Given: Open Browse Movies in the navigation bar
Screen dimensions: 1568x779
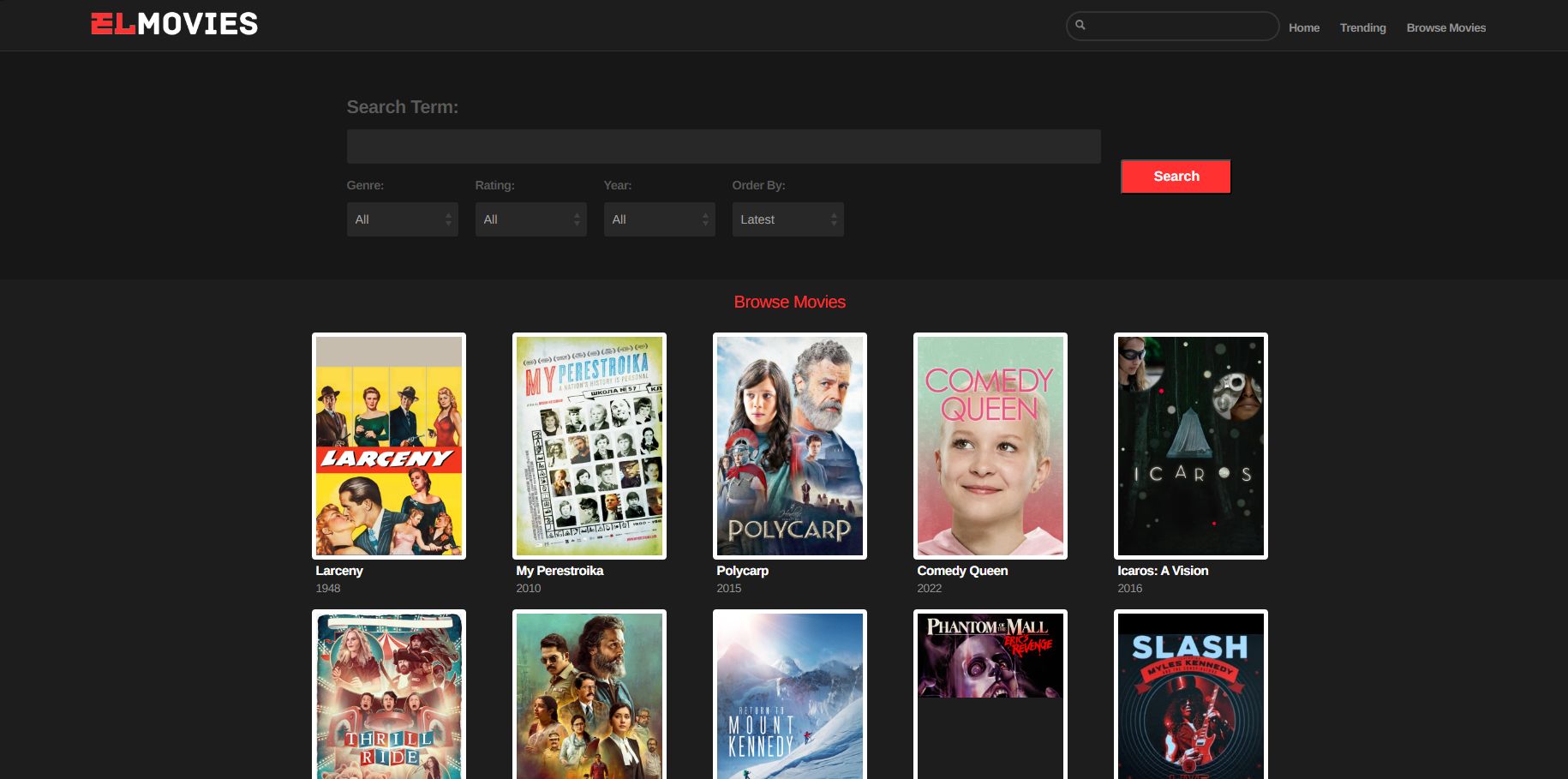Looking at the screenshot, I should click(1445, 27).
